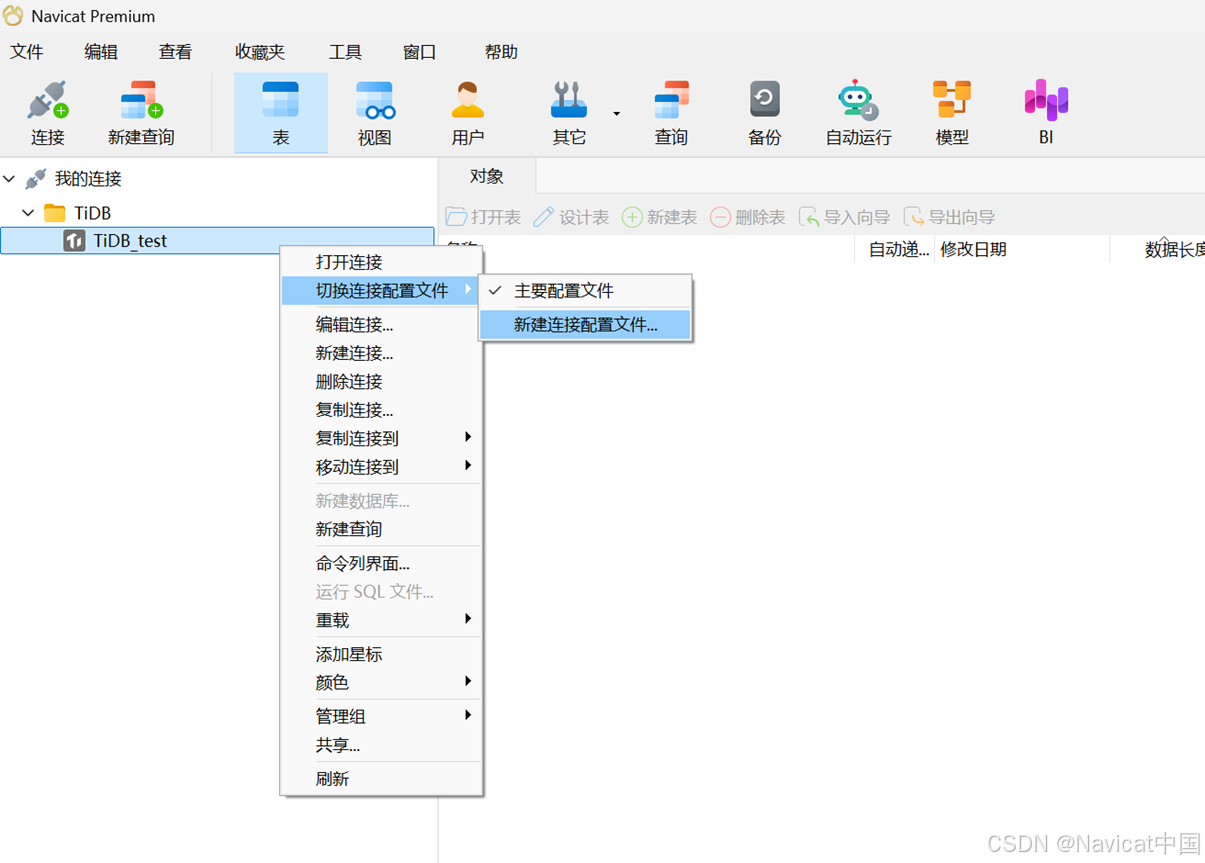Open the Edit (编辑) menu
The height and width of the screenshot is (863, 1205).
[101, 52]
